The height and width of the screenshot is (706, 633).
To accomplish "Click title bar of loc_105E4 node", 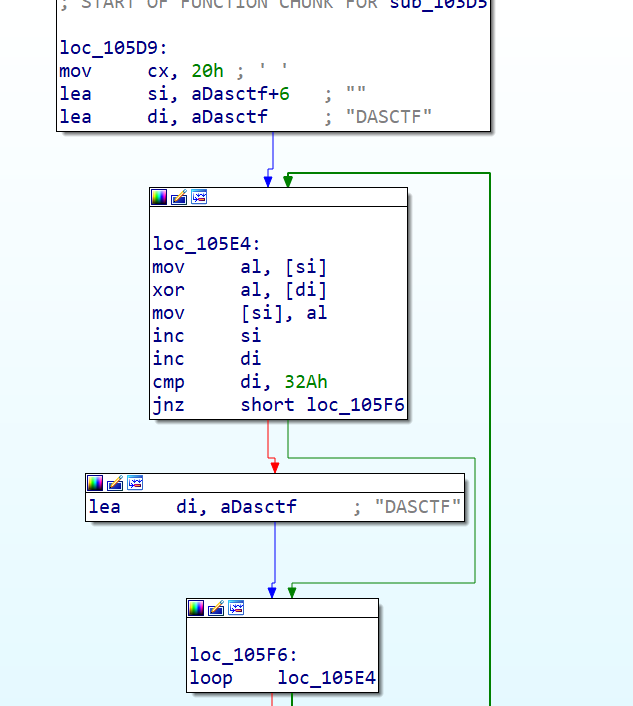I will (x=279, y=197).
